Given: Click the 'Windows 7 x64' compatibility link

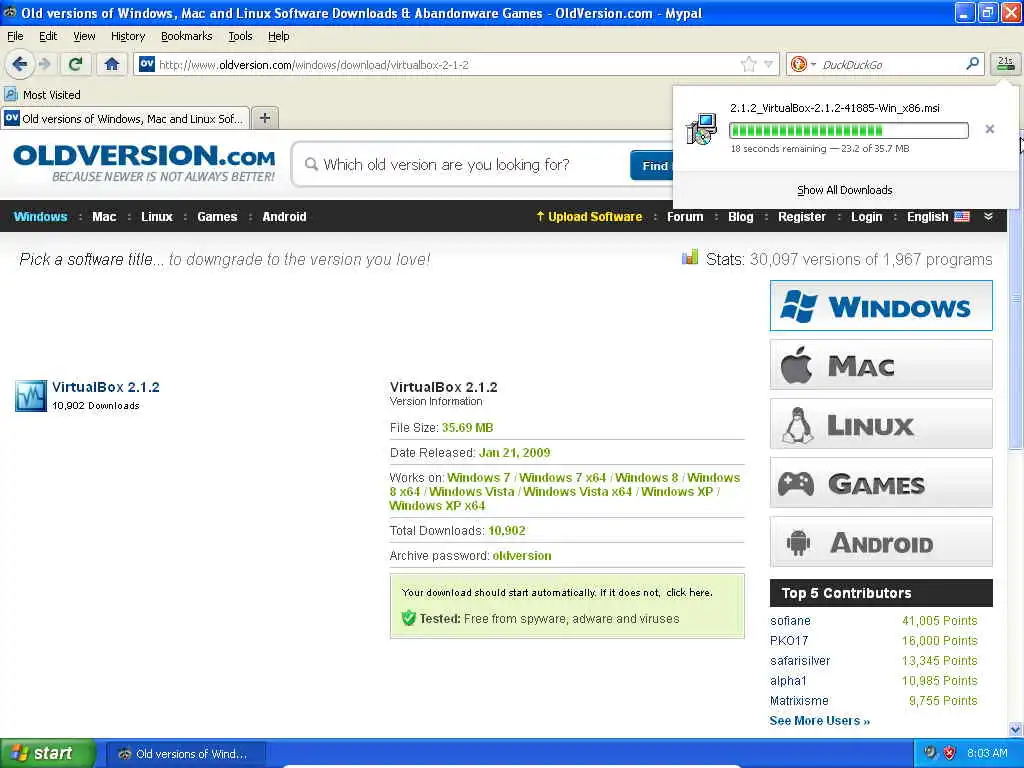Looking at the screenshot, I should click(563, 478).
